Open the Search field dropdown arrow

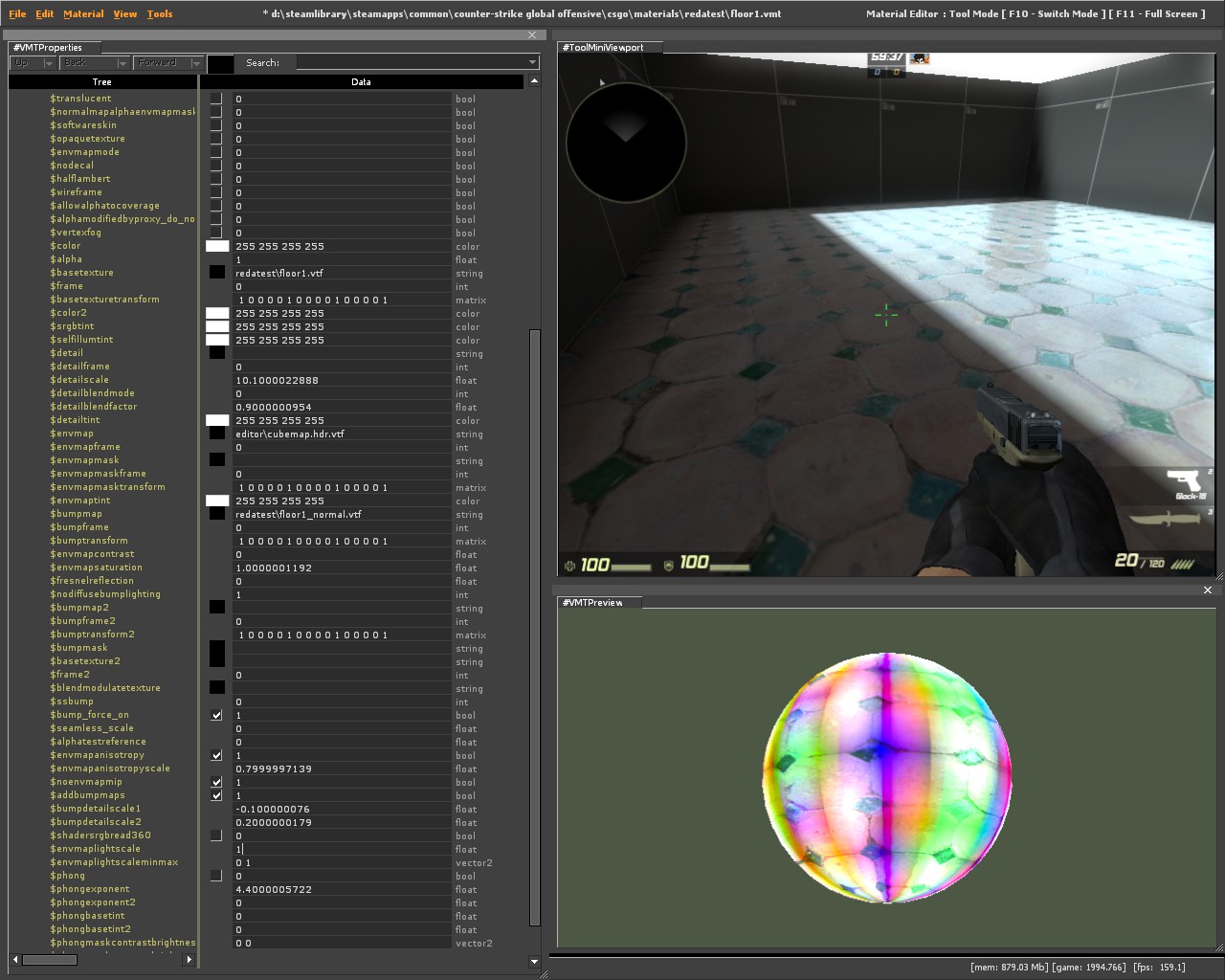point(532,63)
